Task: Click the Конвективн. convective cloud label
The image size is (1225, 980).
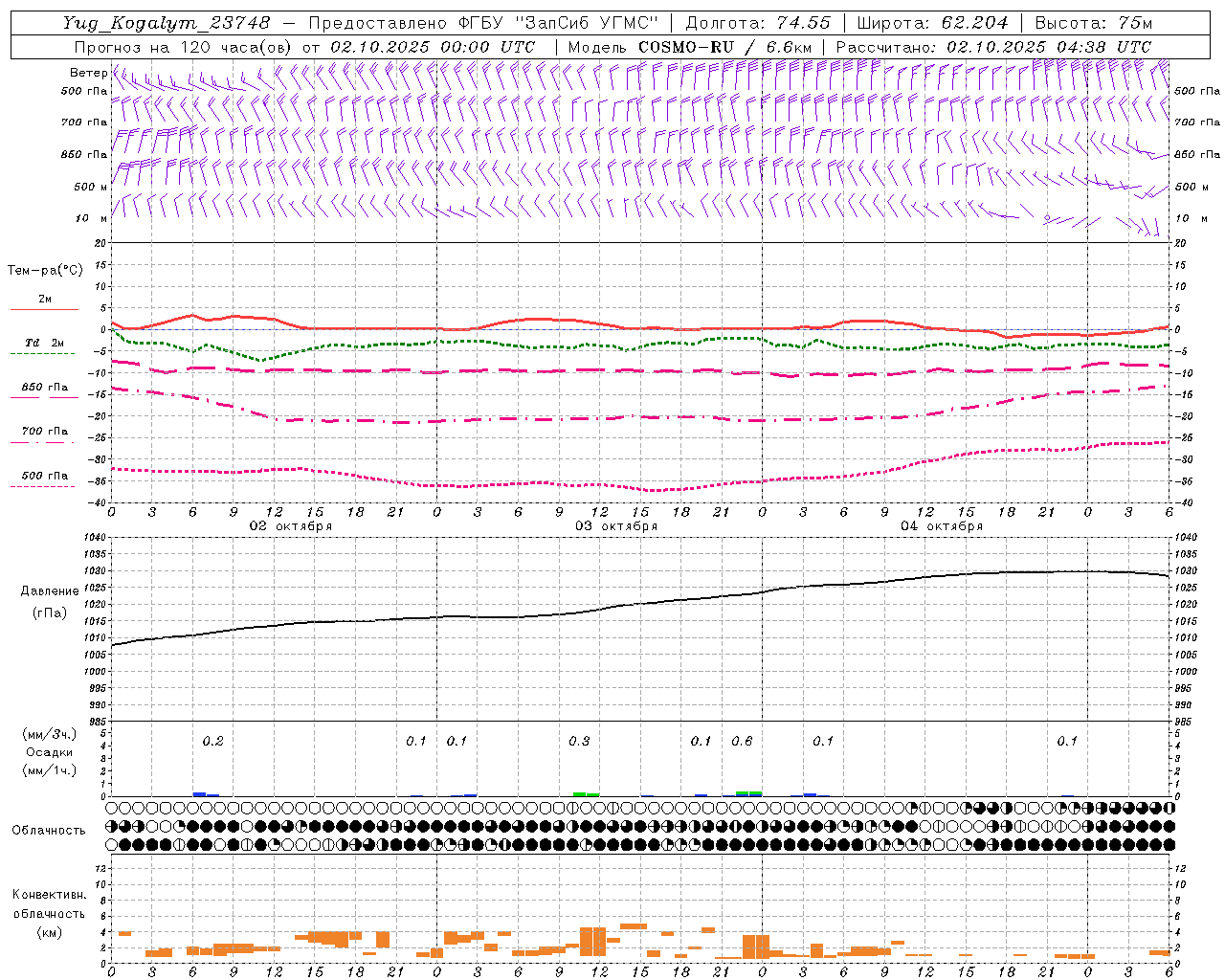Action: coord(50,895)
